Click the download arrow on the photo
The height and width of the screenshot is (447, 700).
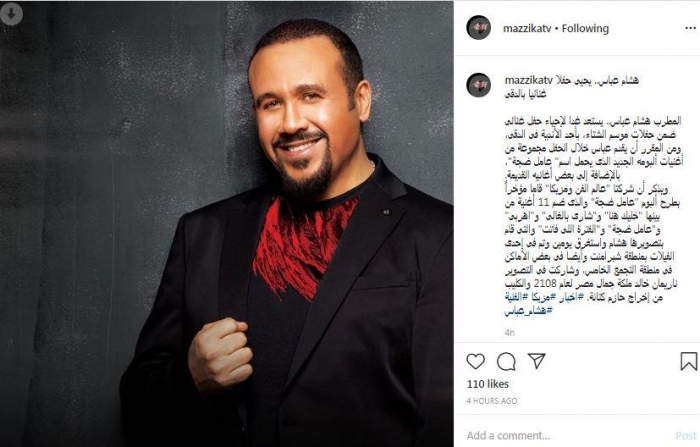pos(11,14)
